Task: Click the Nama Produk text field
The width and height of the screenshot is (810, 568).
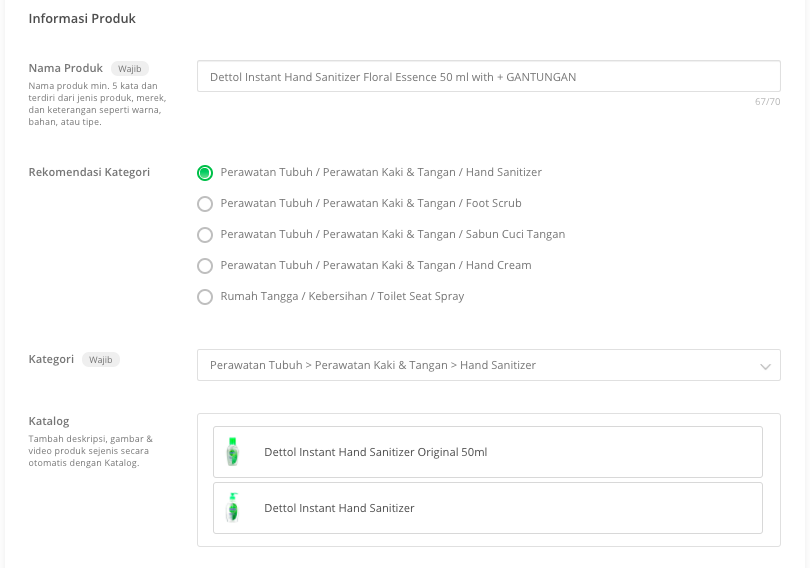Action: (x=489, y=76)
